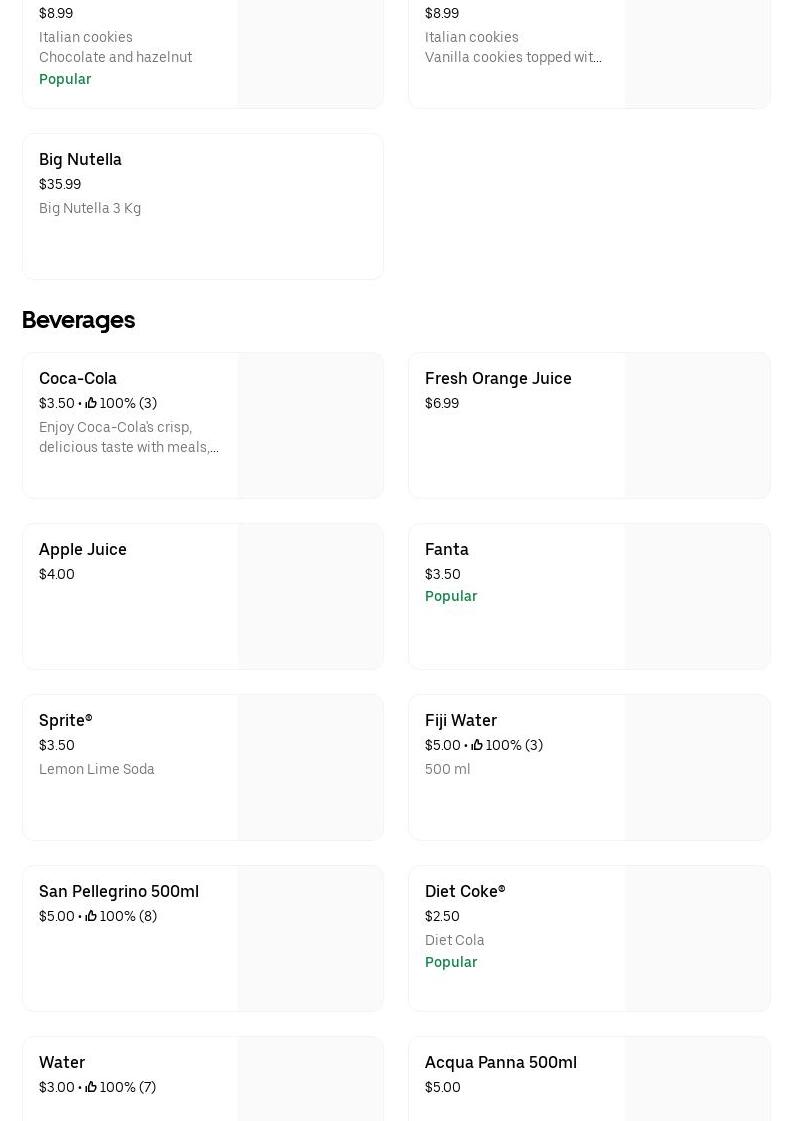Click the Lemon Lime Soda description
The width and height of the screenshot is (804, 1121).
[x=97, y=769]
